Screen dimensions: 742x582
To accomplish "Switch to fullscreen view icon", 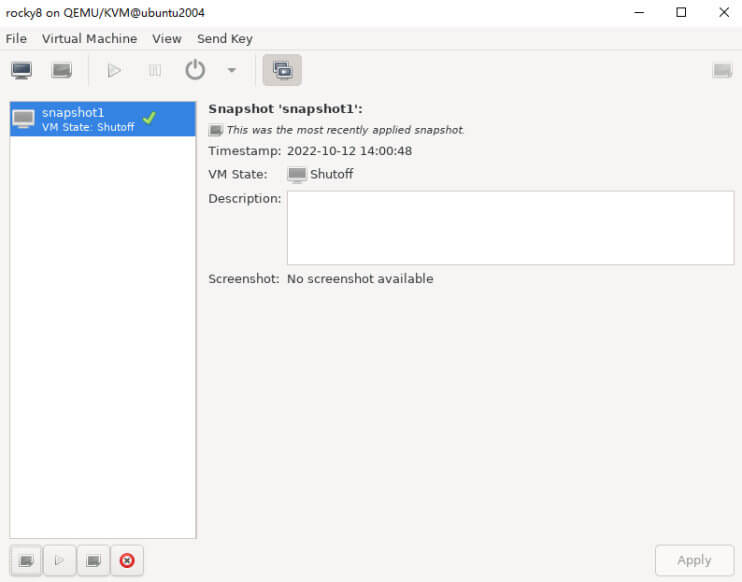I will 722,70.
